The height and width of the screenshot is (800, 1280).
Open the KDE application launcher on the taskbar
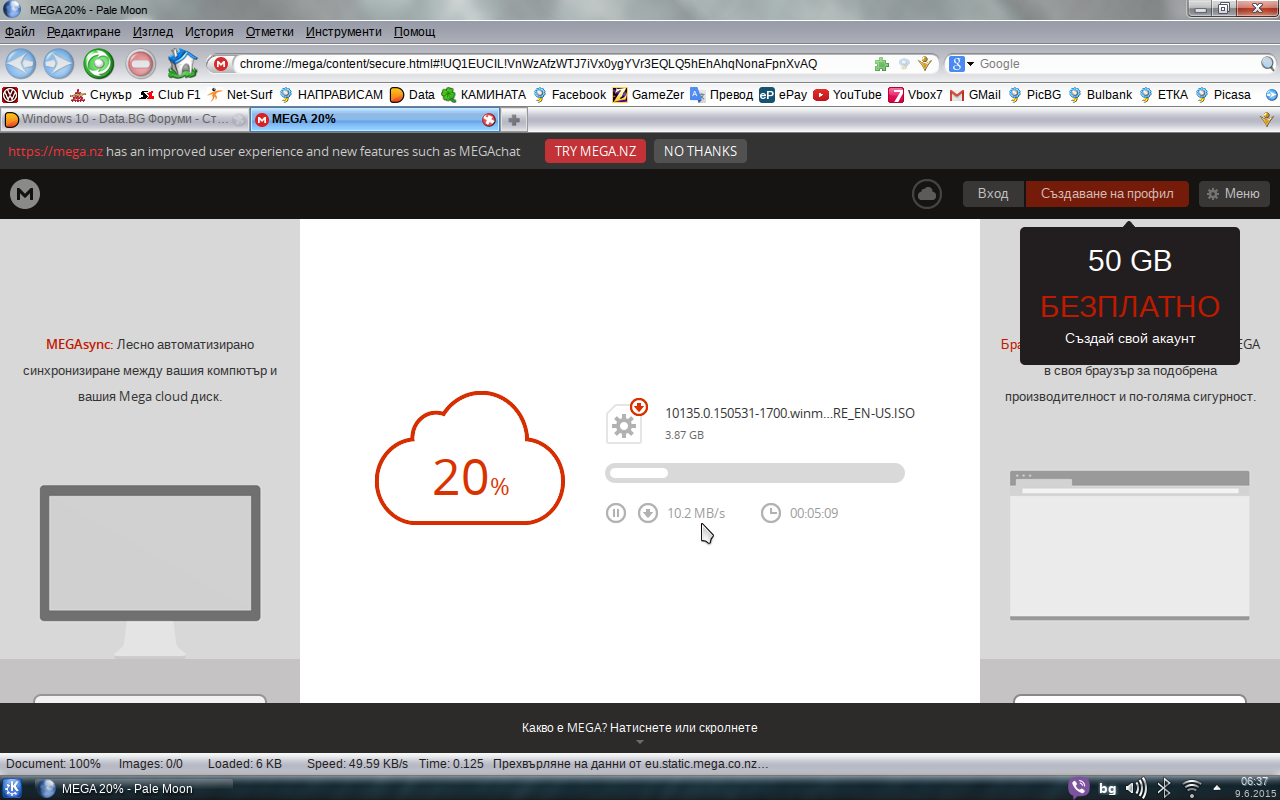(x=13, y=788)
